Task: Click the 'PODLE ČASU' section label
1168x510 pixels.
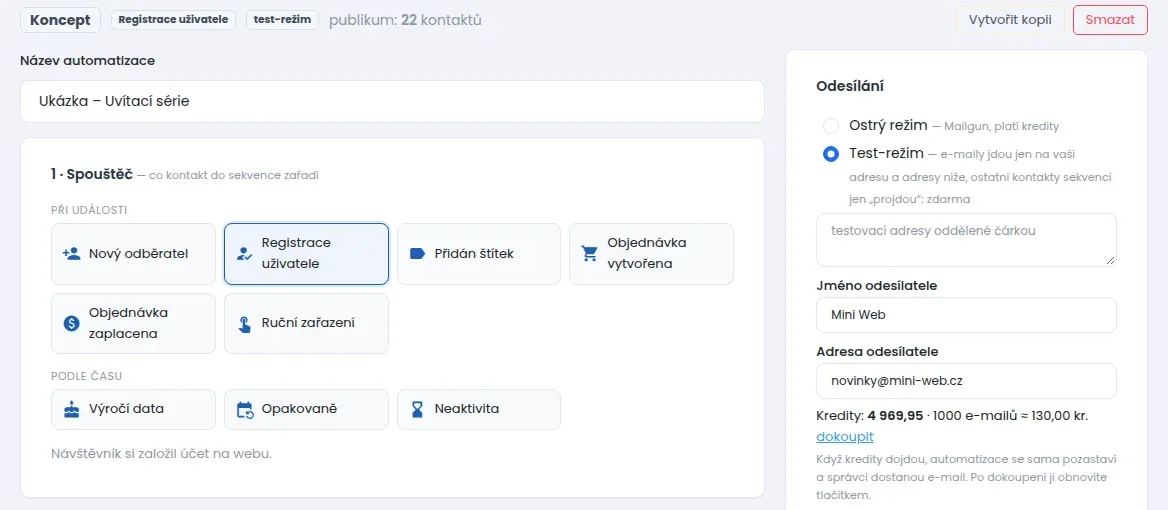Action: [86, 376]
